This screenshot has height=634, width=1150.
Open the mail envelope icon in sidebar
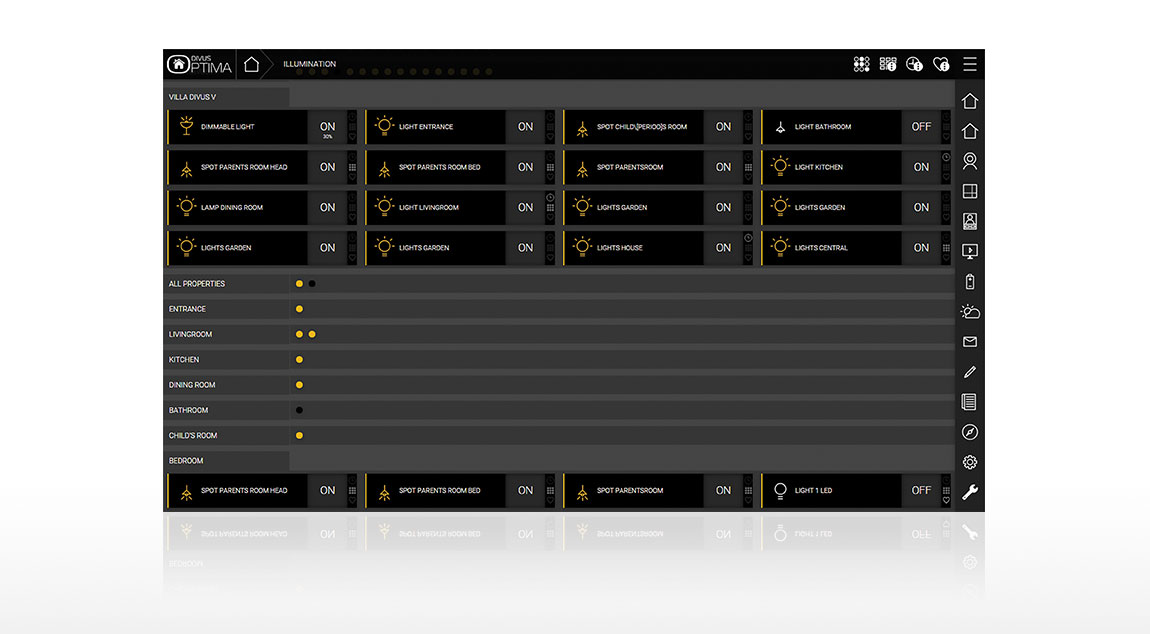pos(969,342)
